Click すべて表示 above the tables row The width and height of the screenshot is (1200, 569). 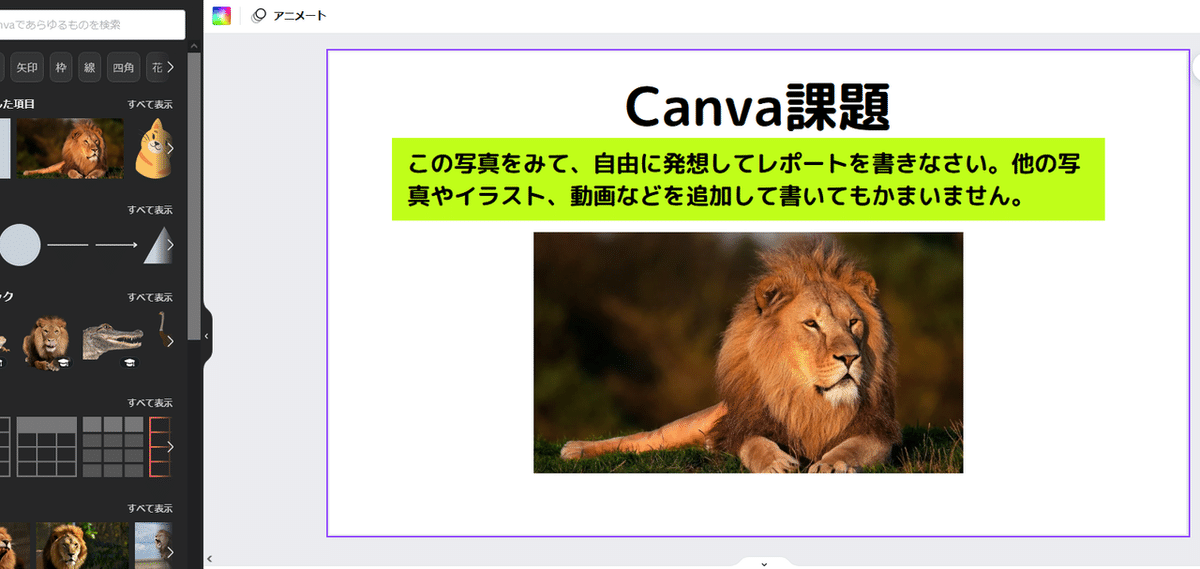pyautogui.click(x=150, y=402)
